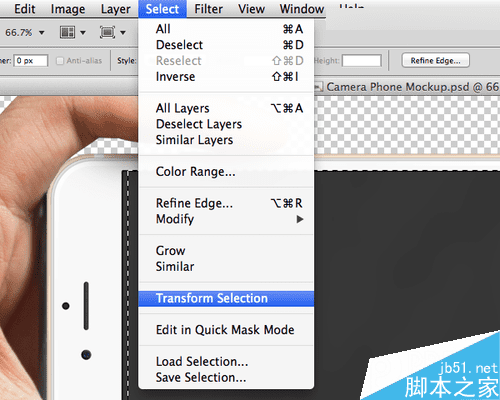Open the zoom level 66.7% dropdown

(25, 33)
